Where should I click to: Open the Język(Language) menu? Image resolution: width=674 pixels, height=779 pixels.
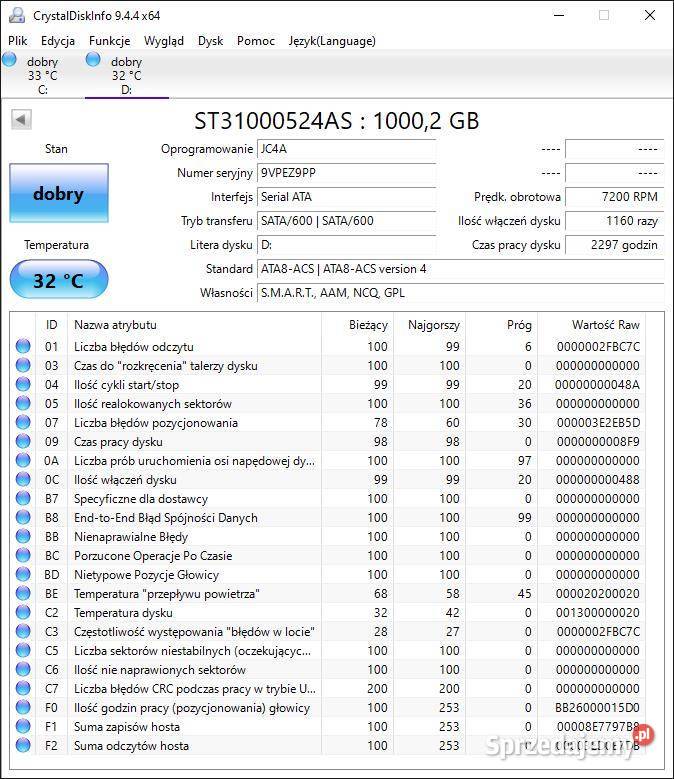tap(332, 41)
